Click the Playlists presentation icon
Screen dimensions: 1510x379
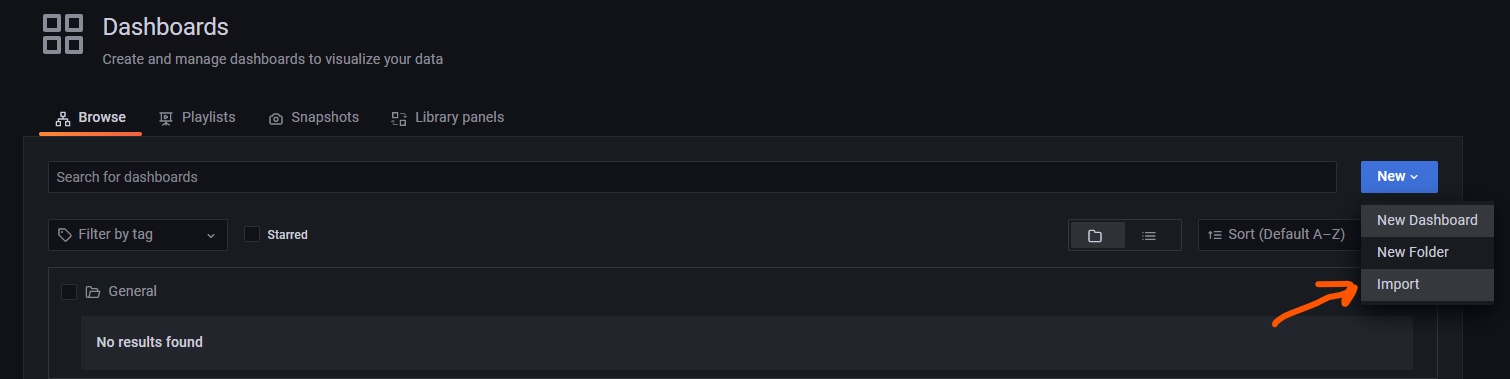pyautogui.click(x=166, y=118)
